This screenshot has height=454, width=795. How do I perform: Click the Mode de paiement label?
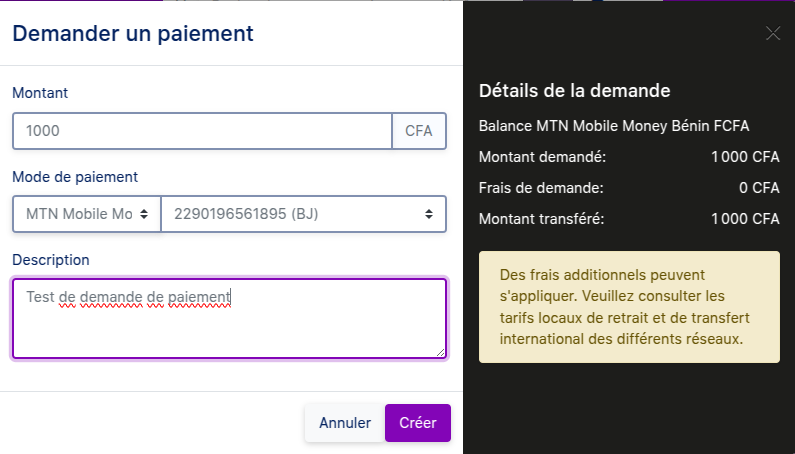[75, 177]
